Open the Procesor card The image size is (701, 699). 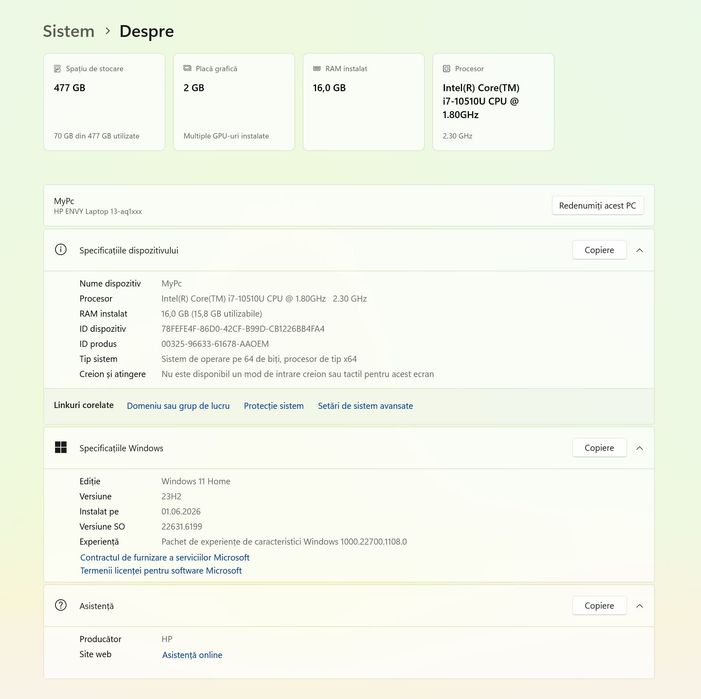click(x=493, y=102)
